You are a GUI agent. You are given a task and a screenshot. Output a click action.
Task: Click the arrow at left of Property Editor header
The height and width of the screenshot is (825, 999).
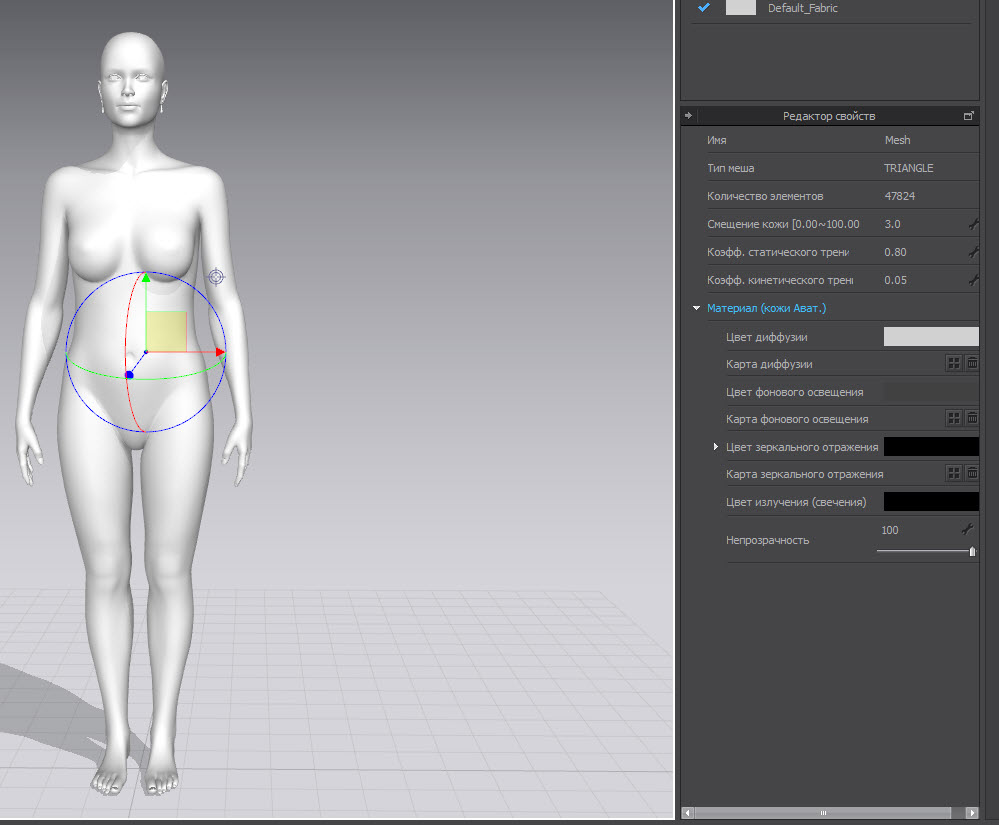point(688,116)
